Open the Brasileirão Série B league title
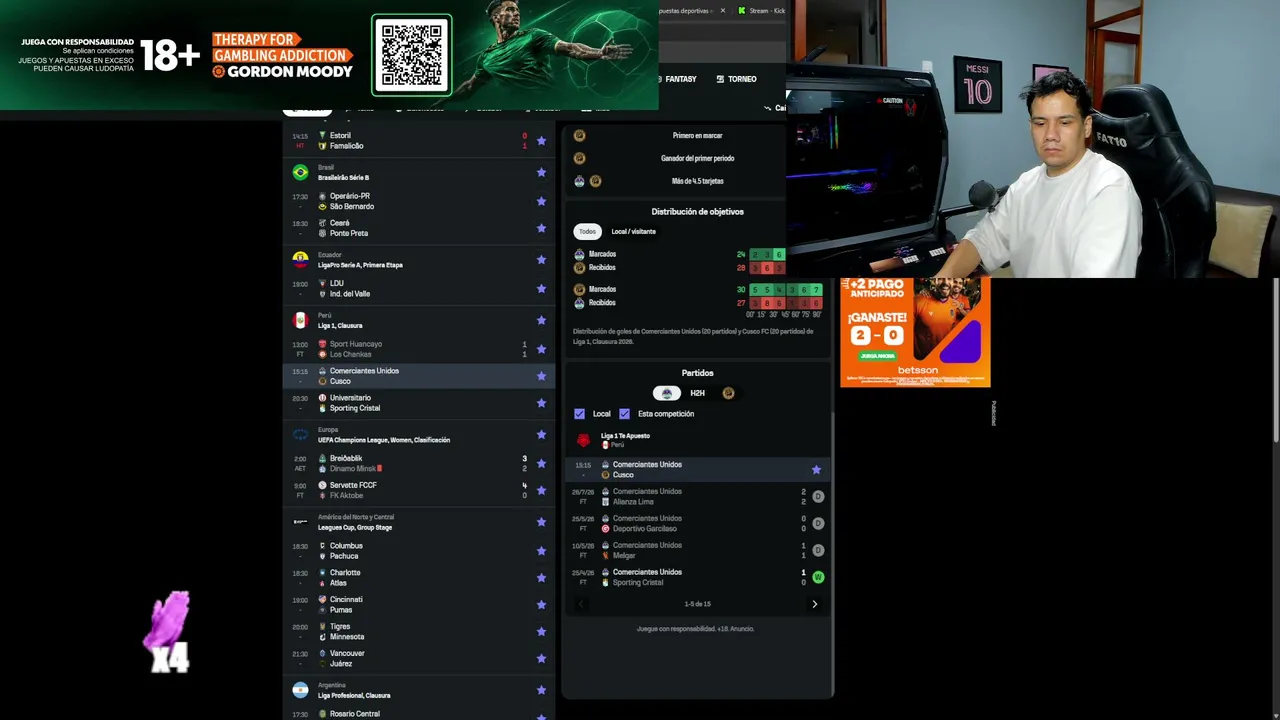The width and height of the screenshot is (1280, 720). coord(343,178)
